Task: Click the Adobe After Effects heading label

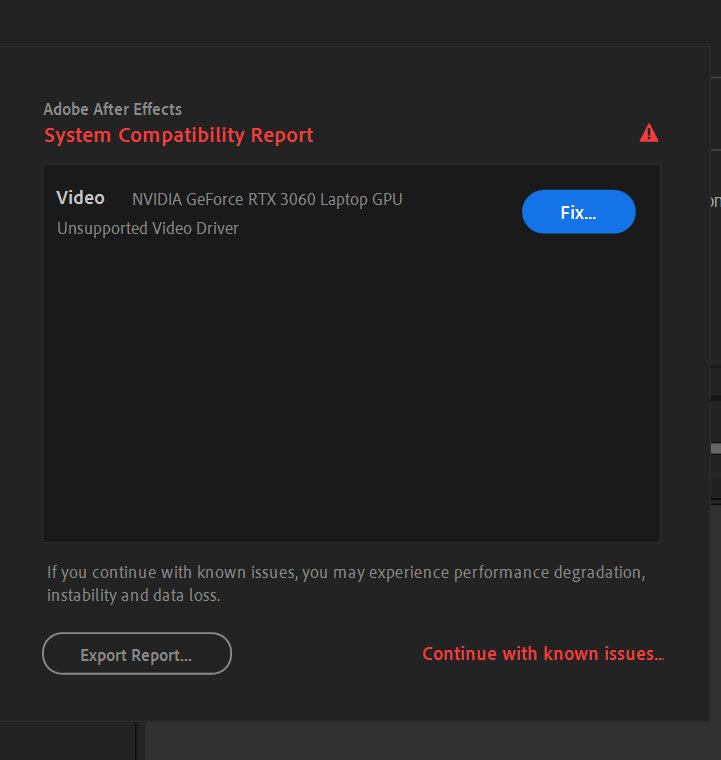Action: tap(112, 109)
